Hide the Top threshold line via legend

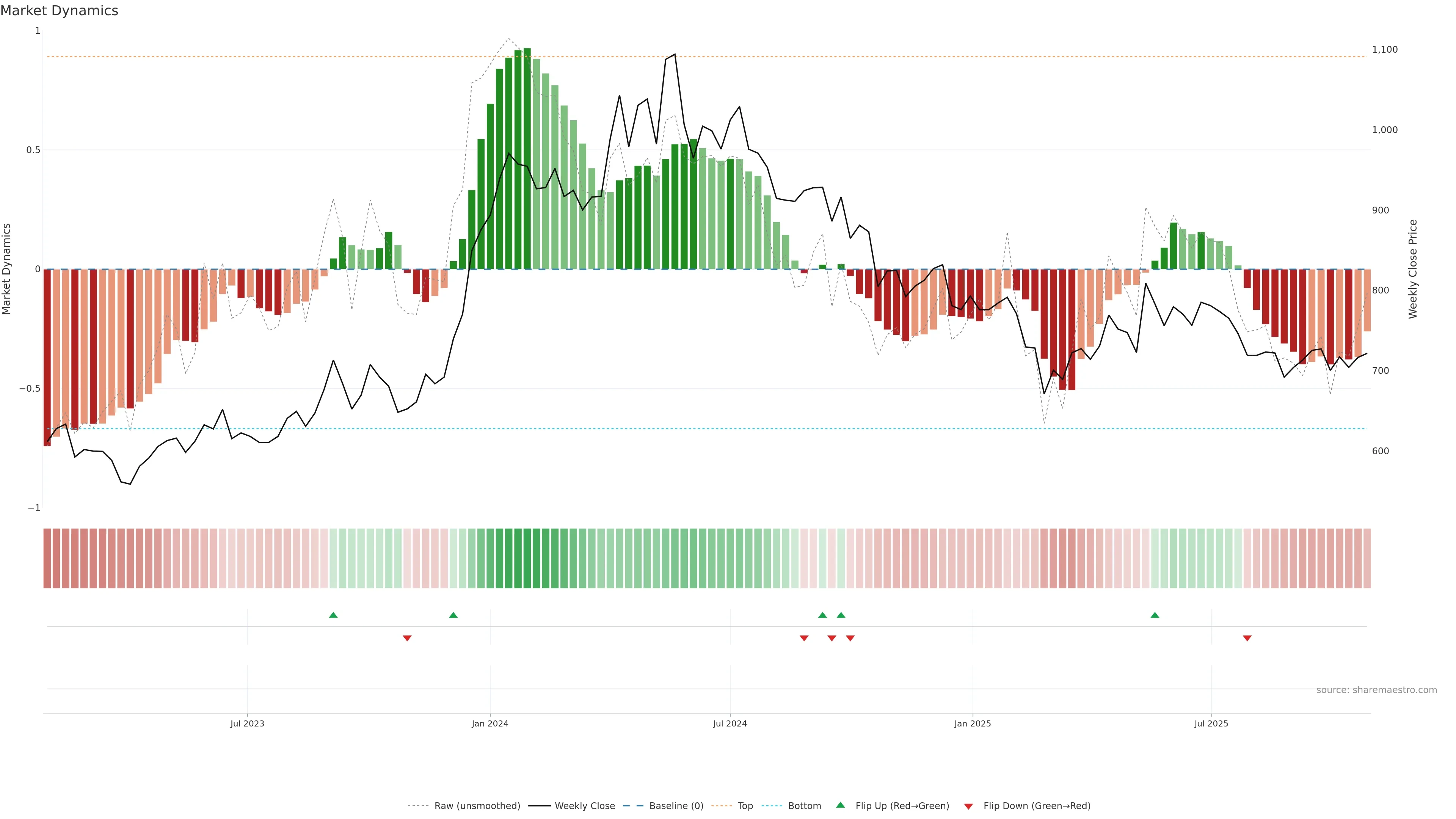click(x=745, y=806)
